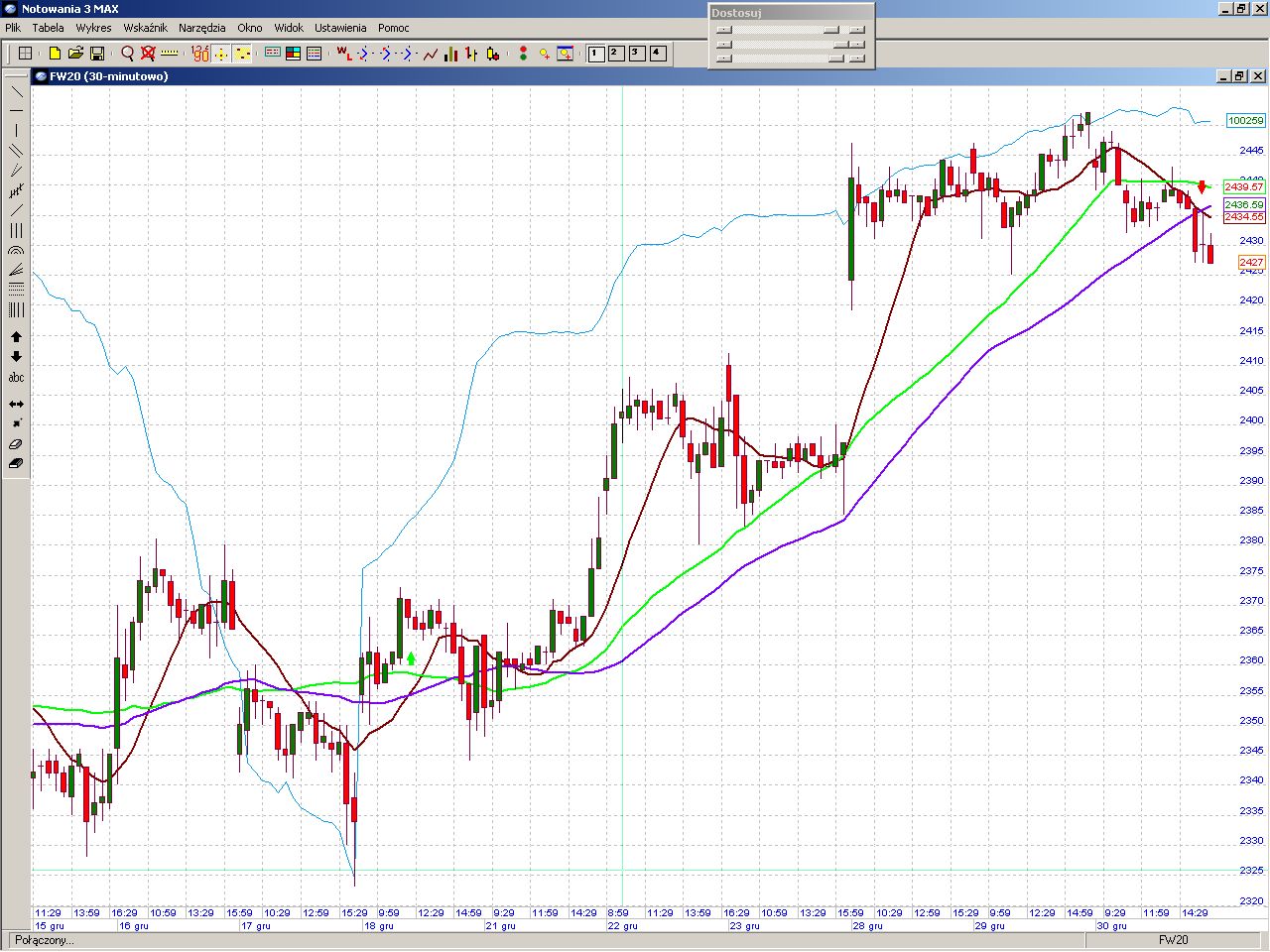Select the abc text annotation tool
Viewport: 1270px width, 952px height.
16,377
